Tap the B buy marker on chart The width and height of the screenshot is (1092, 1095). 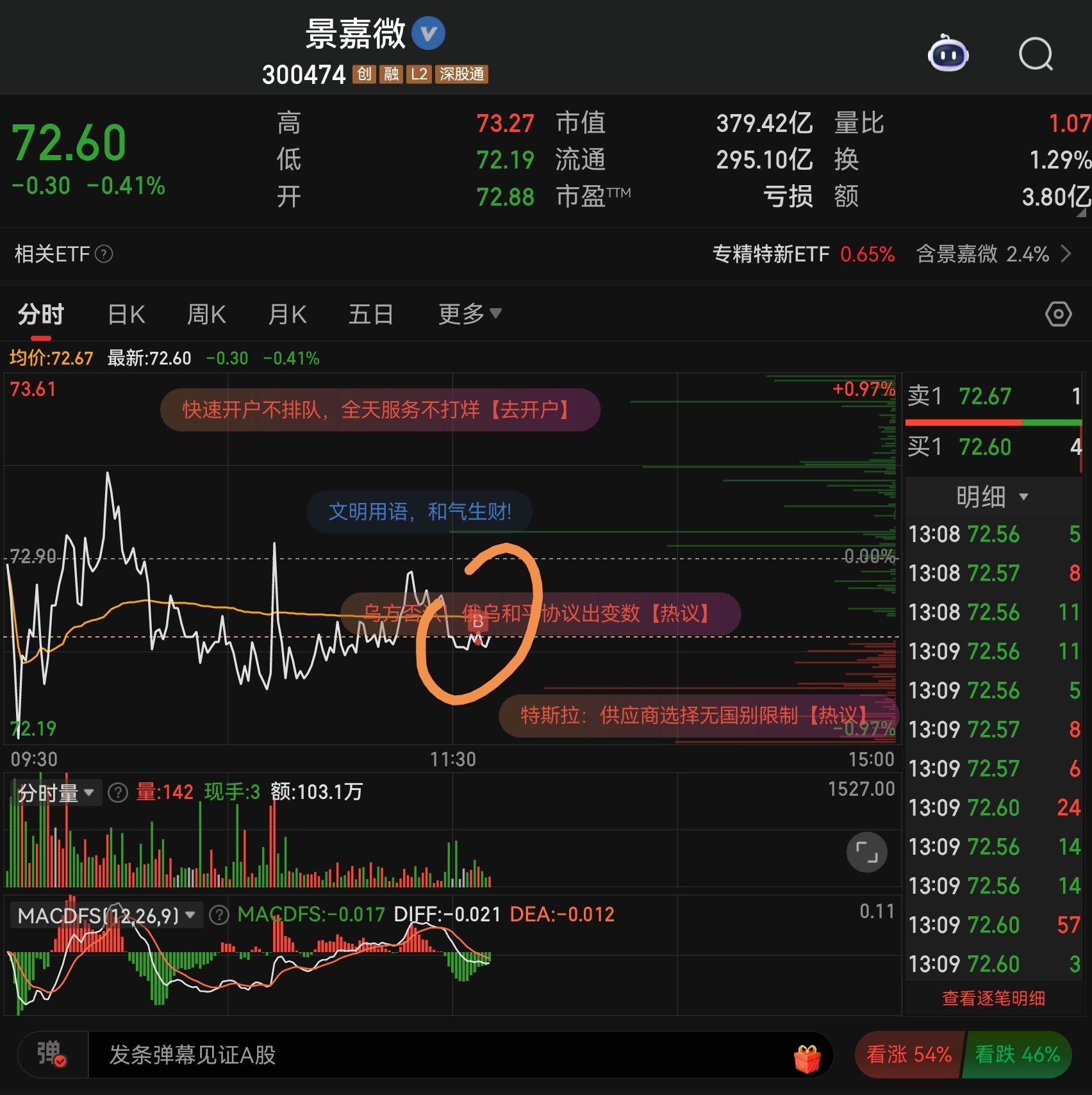coord(477,621)
